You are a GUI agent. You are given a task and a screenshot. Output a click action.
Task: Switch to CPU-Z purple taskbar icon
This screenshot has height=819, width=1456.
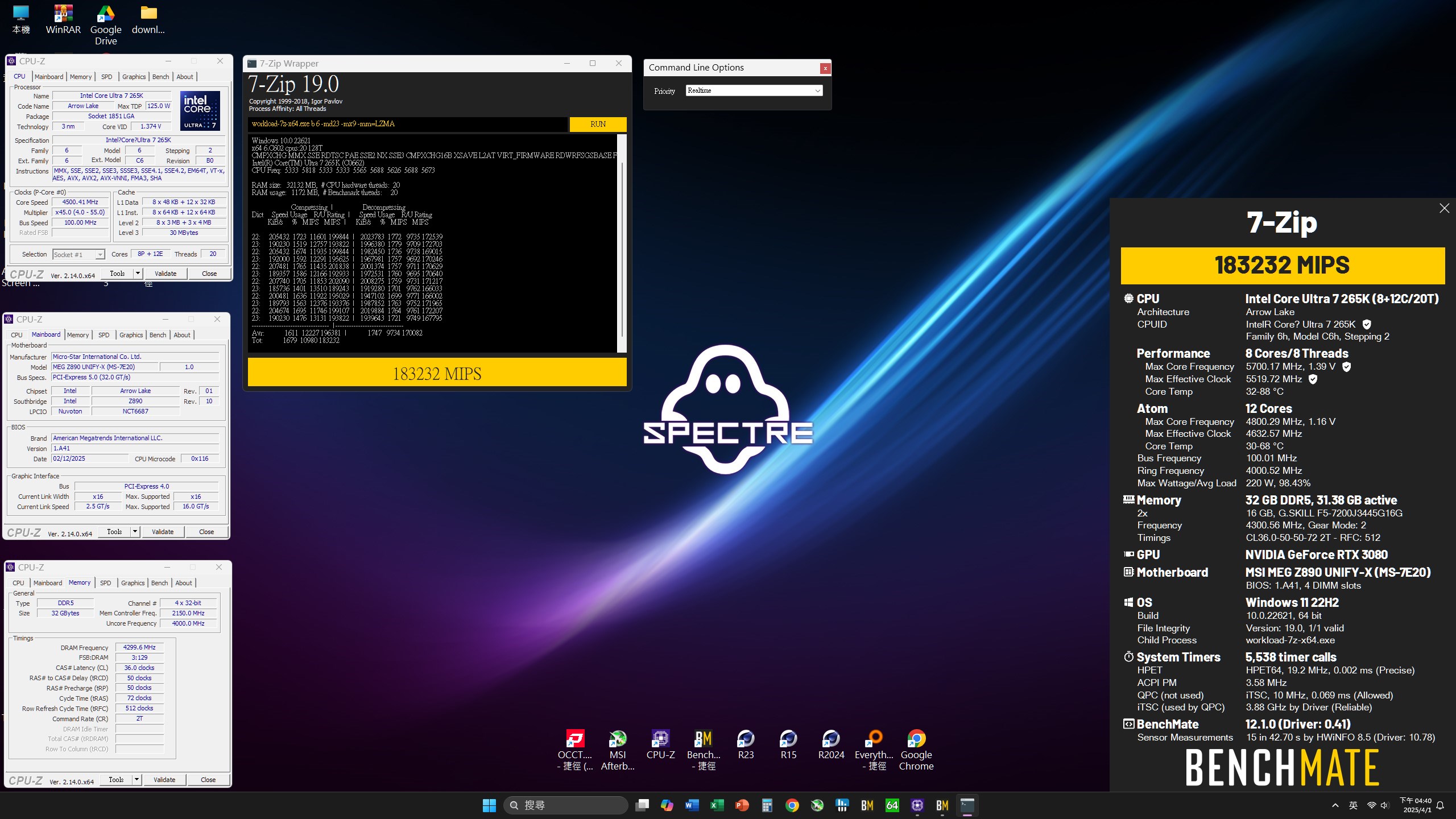click(x=917, y=805)
